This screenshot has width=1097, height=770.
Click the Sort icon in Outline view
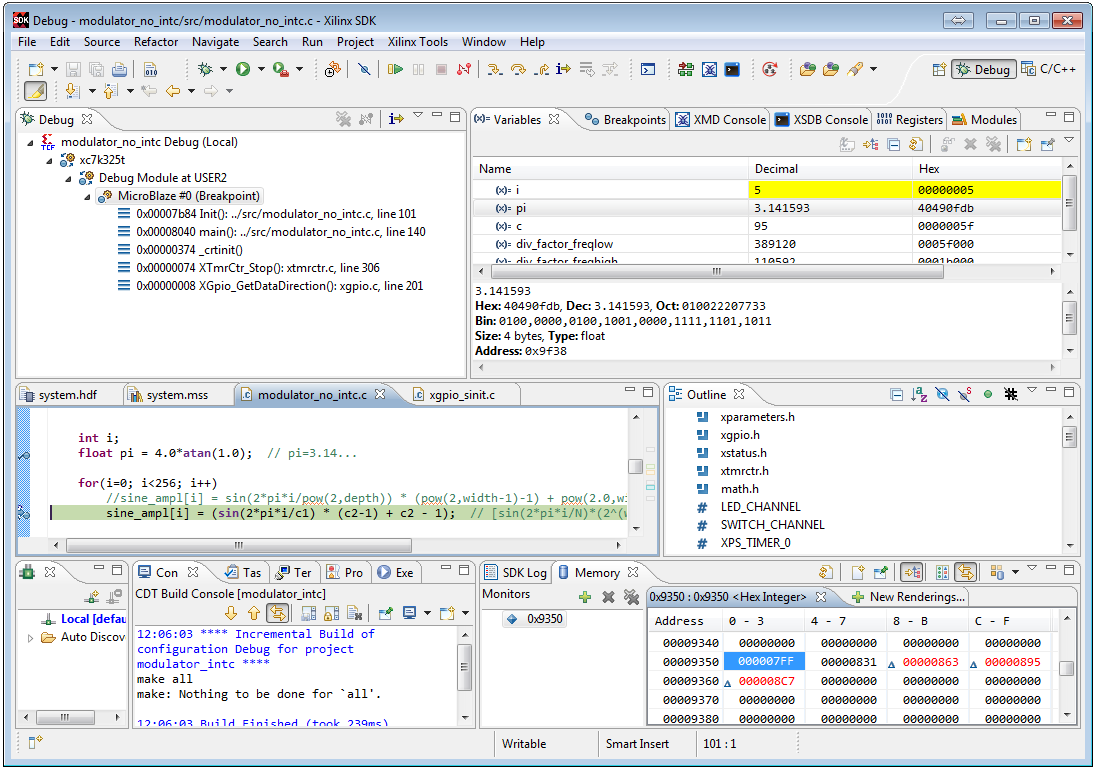[x=919, y=394]
